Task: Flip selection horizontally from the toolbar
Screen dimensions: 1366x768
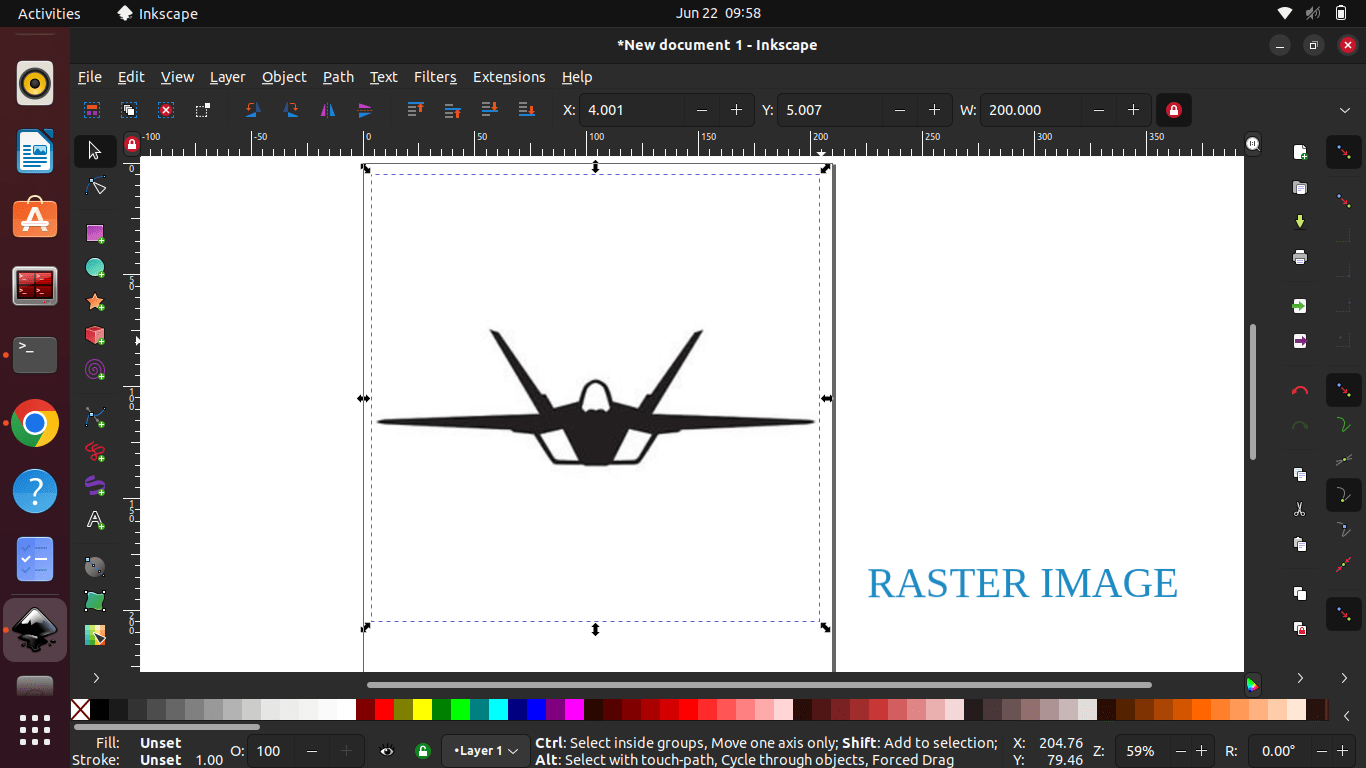Action: click(328, 110)
